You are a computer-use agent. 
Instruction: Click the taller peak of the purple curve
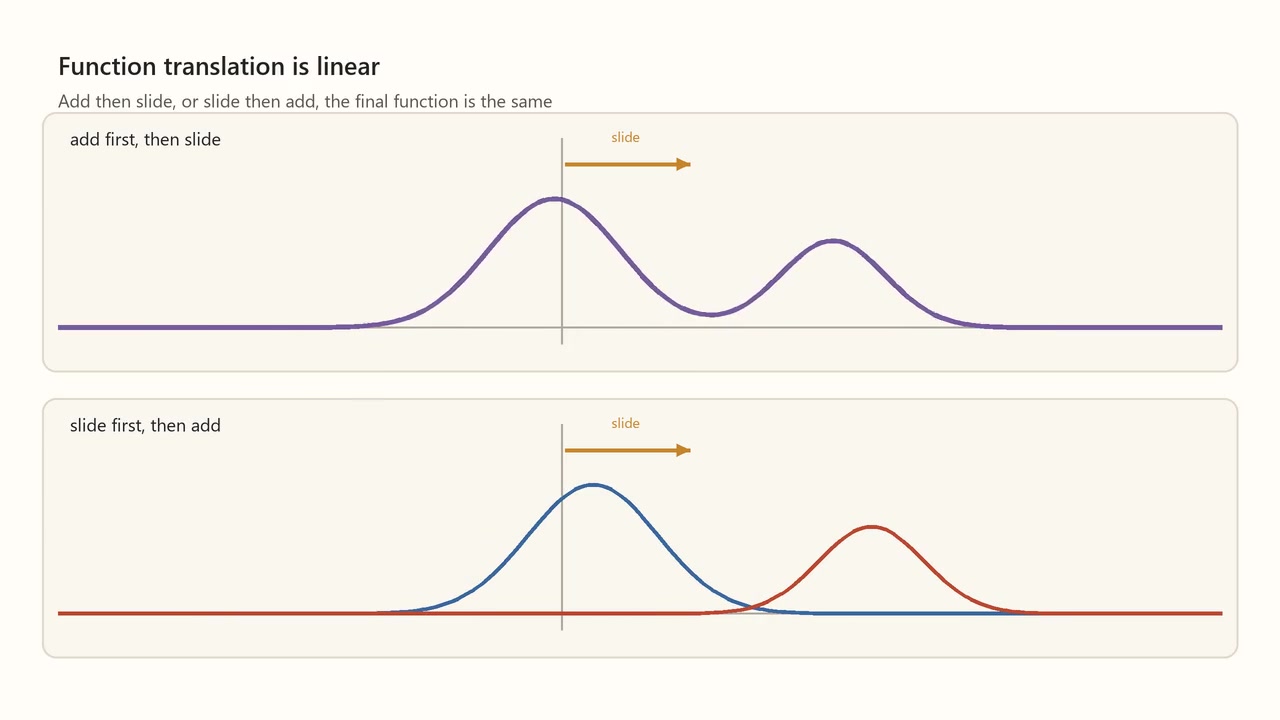(x=555, y=199)
